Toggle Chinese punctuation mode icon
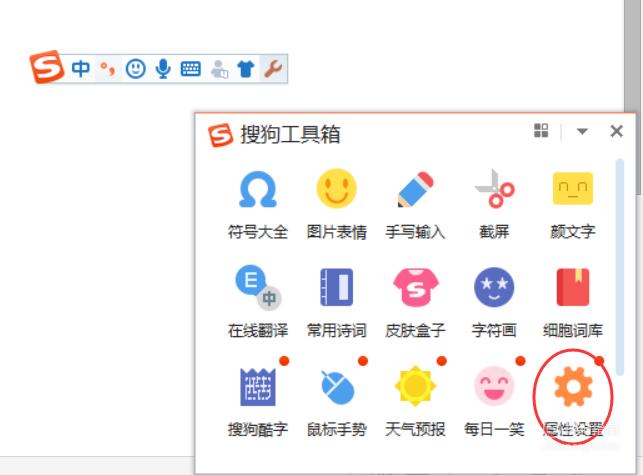The image size is (643, 475). click(108, 69)
